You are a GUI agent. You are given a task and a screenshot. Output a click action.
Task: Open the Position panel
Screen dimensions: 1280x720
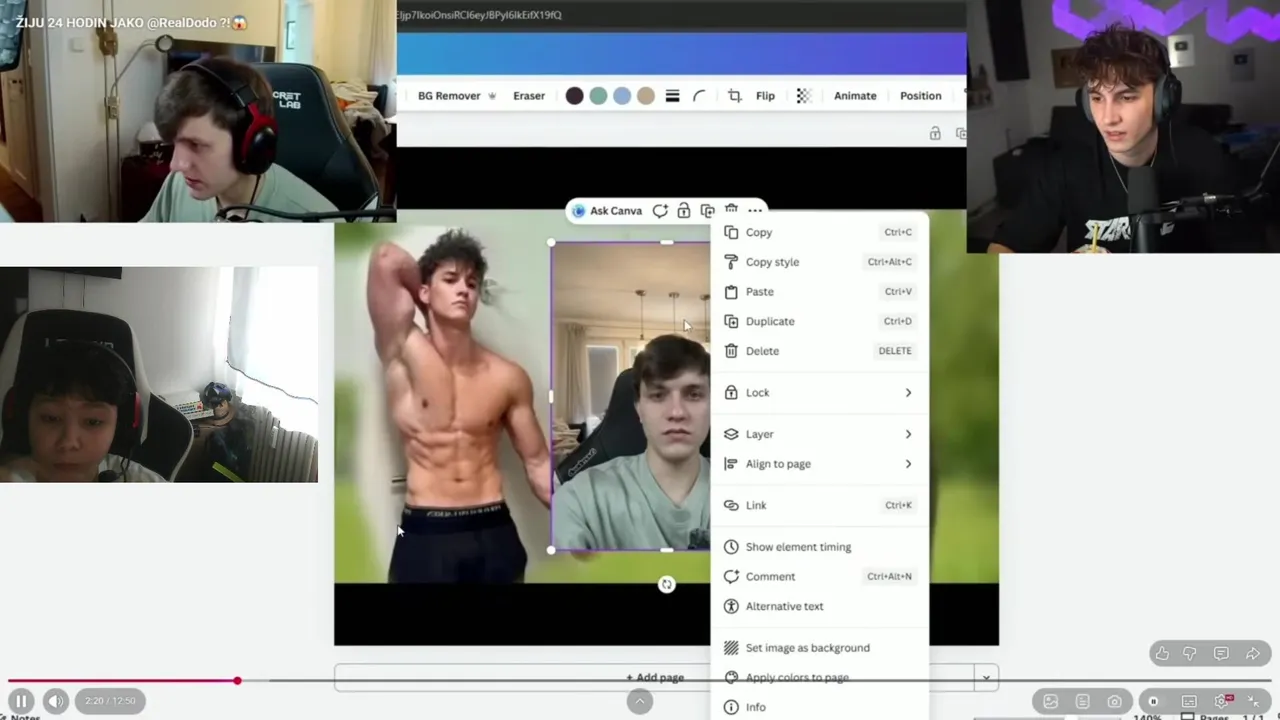click(920, 96)
